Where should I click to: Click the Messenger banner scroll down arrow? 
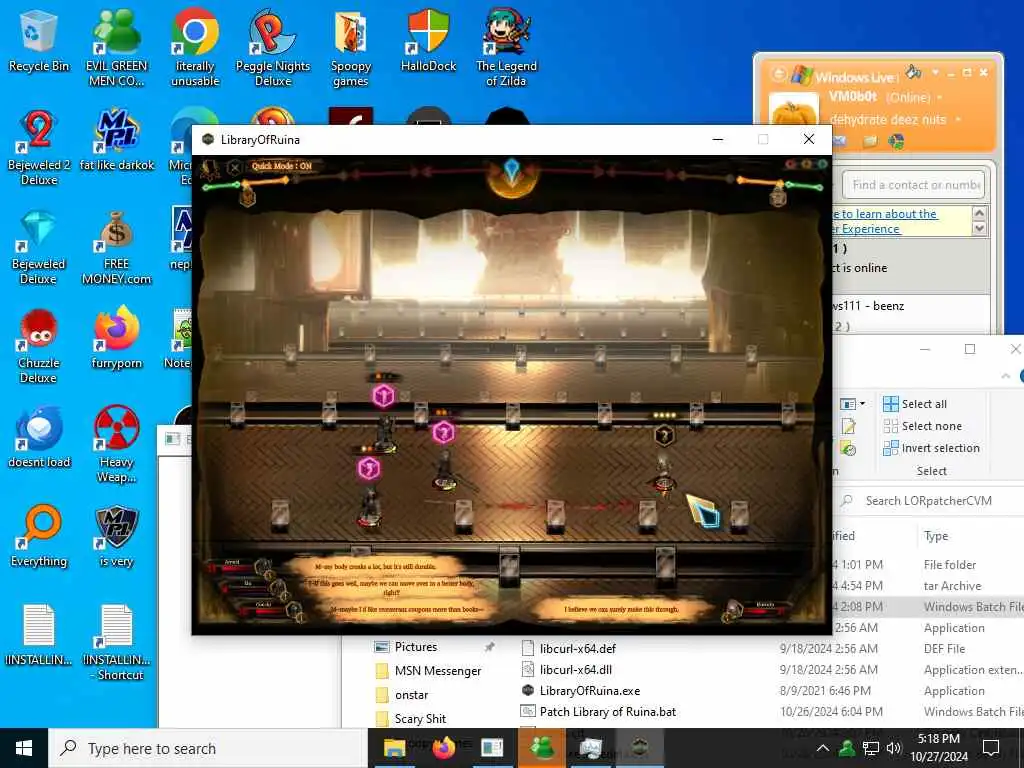pyautogui.click(x=979, y=228)
